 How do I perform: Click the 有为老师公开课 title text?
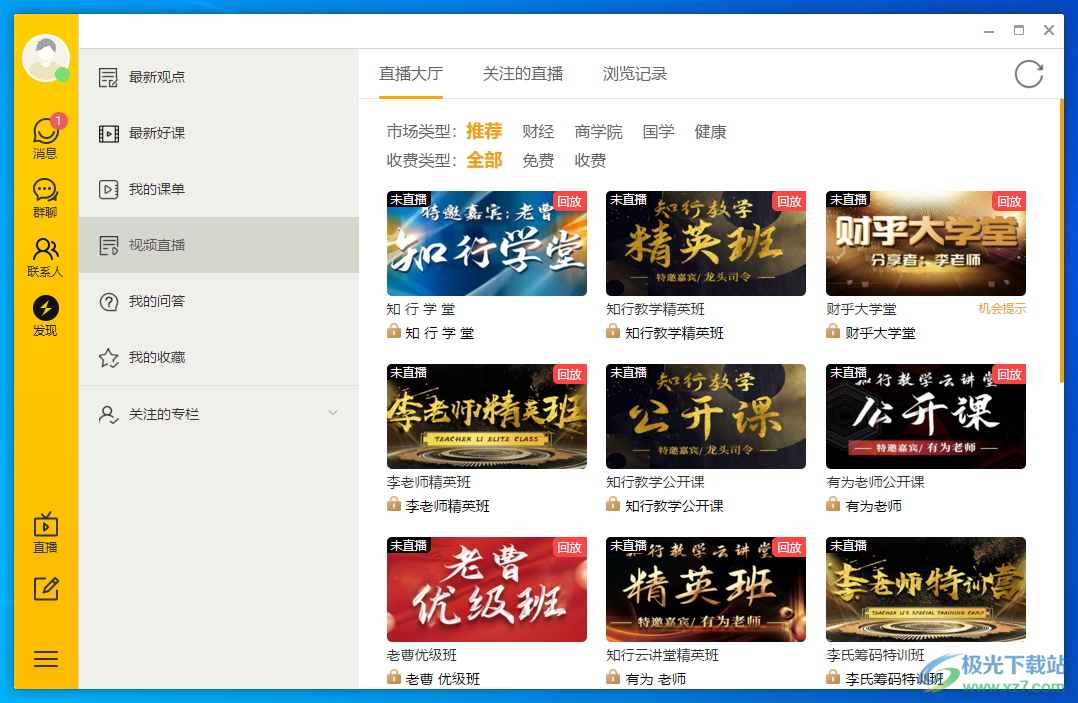pyautogui.click(x=875, y=482)
